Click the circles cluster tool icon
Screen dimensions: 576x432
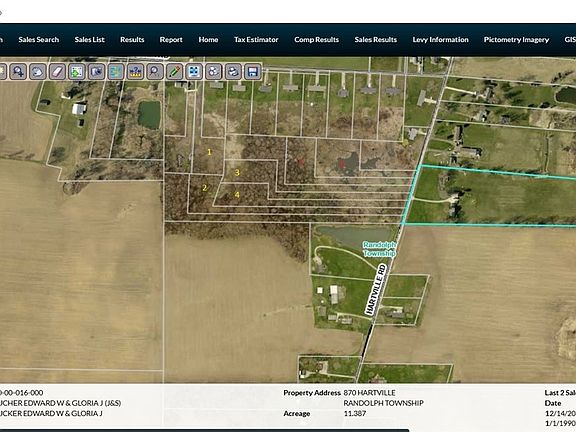[x=213, y=72]
